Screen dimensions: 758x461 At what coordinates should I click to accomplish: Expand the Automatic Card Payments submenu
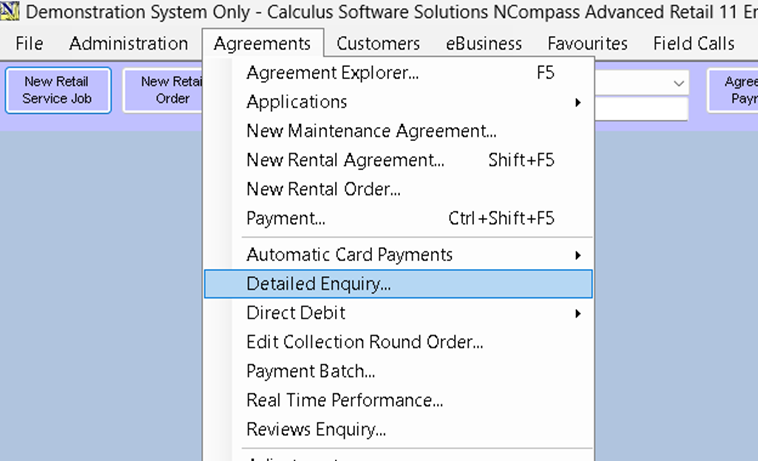pyautogui.click(x=349, y=255)
